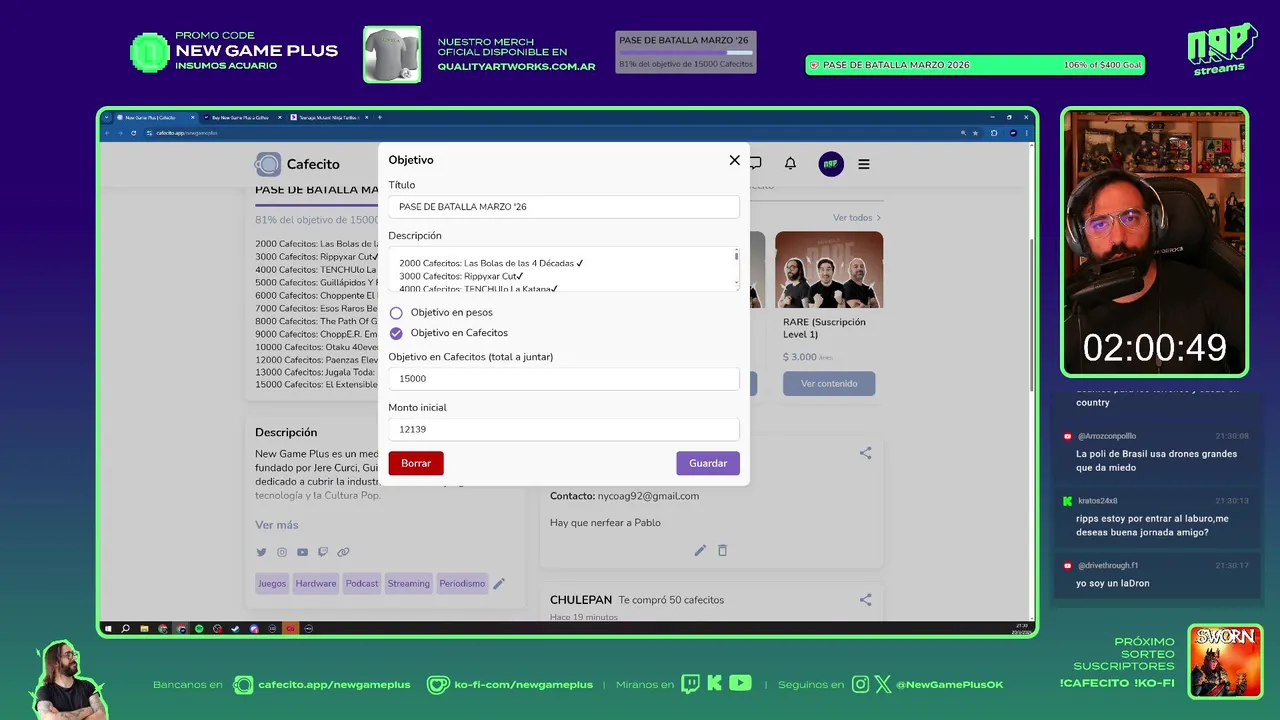Select the Streaming tag
Viewport: 1280px width, 720px height.
pos(409,583)
